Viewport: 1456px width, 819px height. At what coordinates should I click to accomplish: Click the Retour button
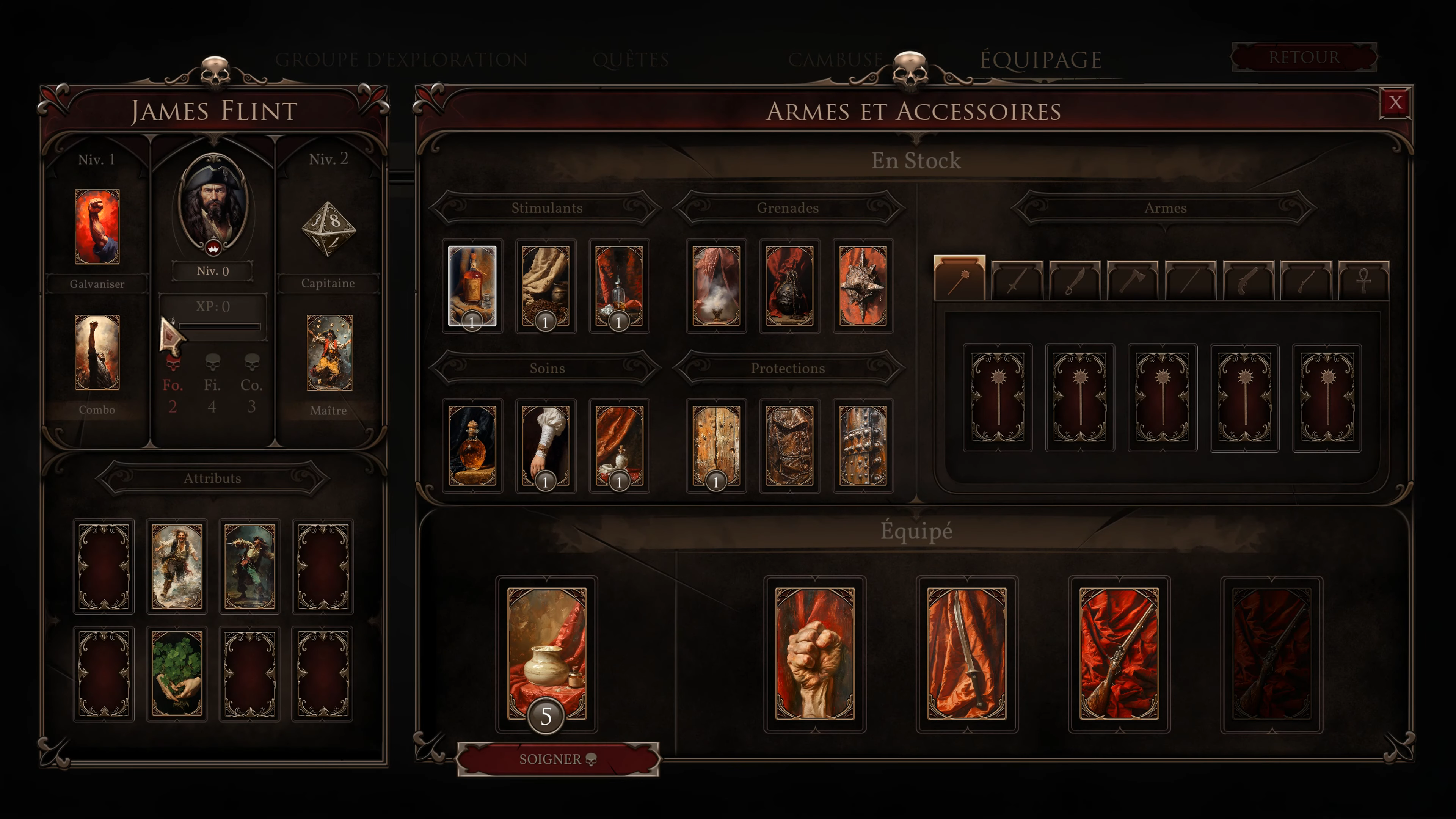1304,57
